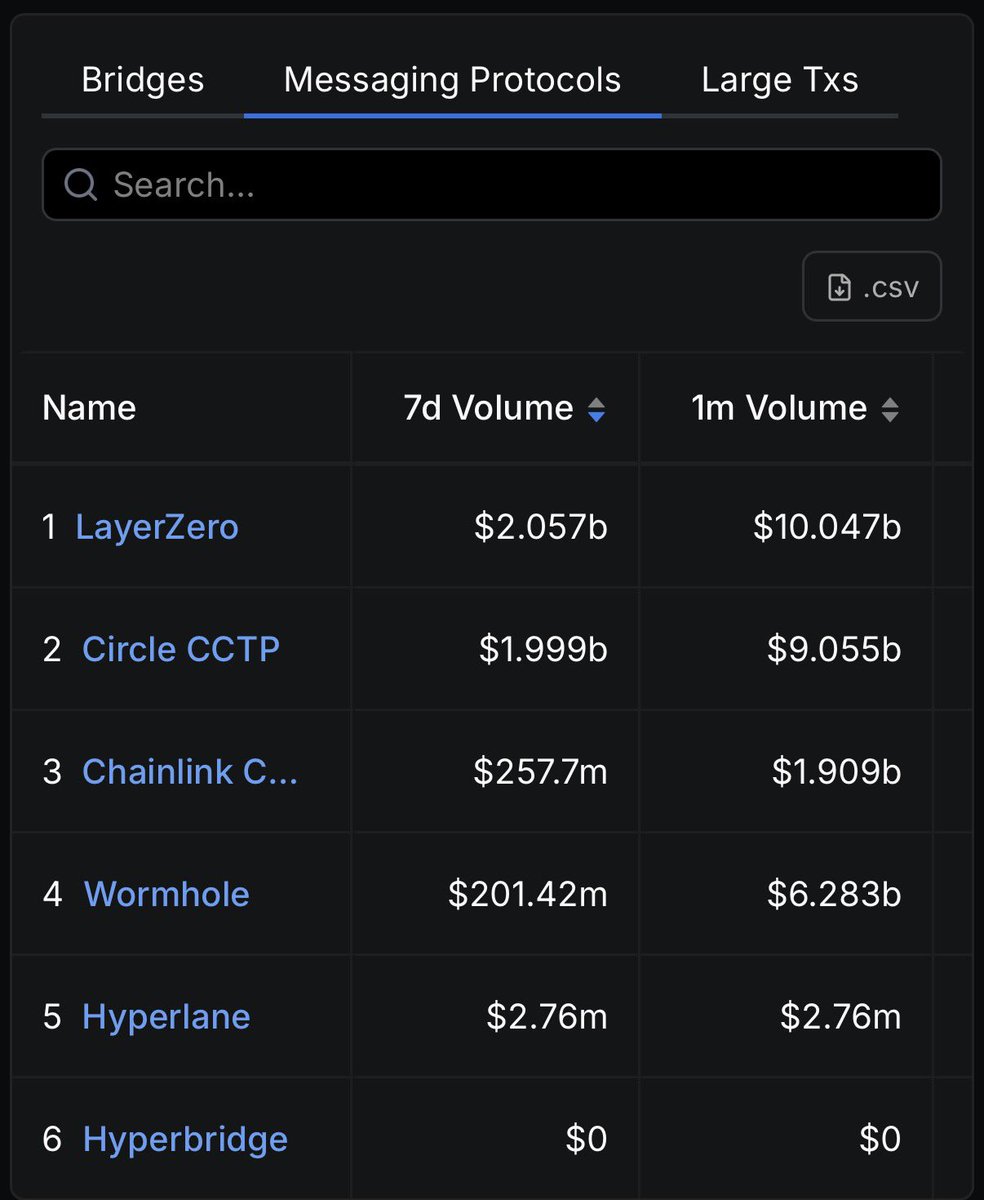Sort by 1m Volume arrows icon
Image resolution: width=984 pixels, height=1200 pixels.
point(890,409)
